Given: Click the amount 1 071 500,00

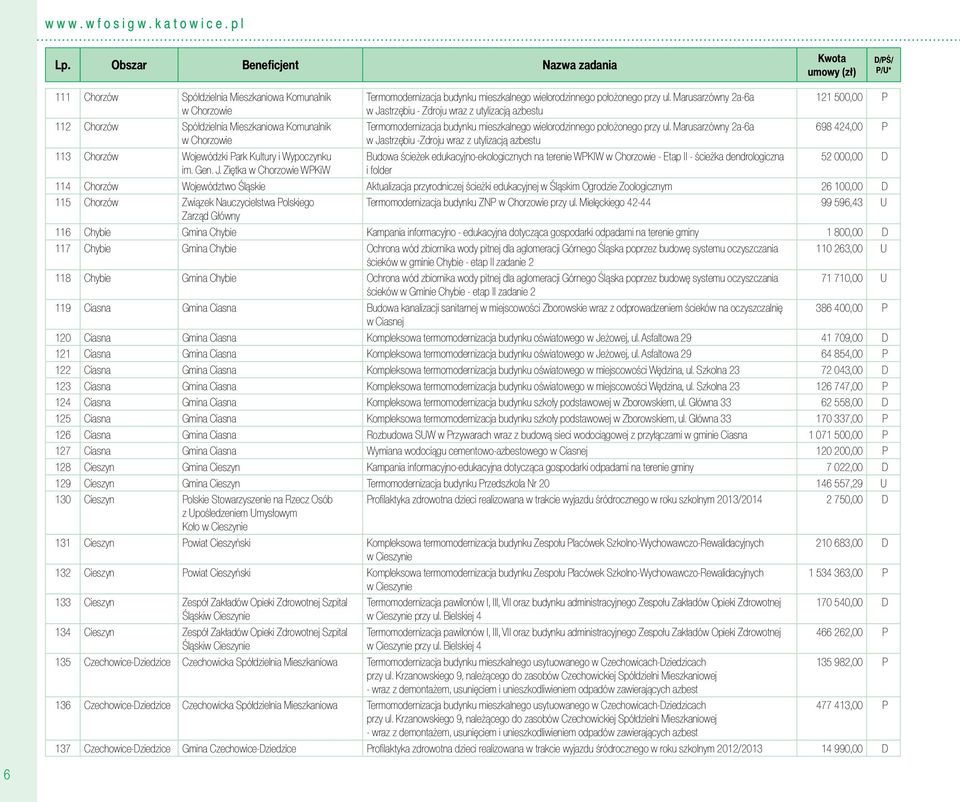Looking at the screenshot, I should pos(836,435).
